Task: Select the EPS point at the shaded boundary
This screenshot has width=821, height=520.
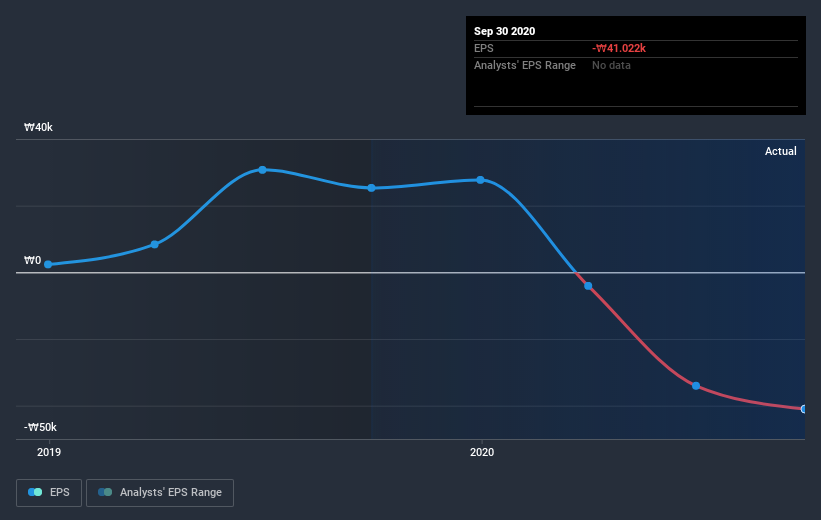Action: (371, 188)
